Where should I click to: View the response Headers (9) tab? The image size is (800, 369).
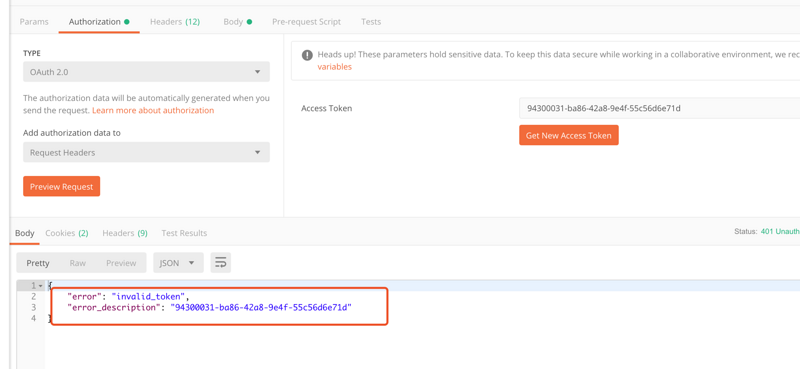(x=125, y=233)
